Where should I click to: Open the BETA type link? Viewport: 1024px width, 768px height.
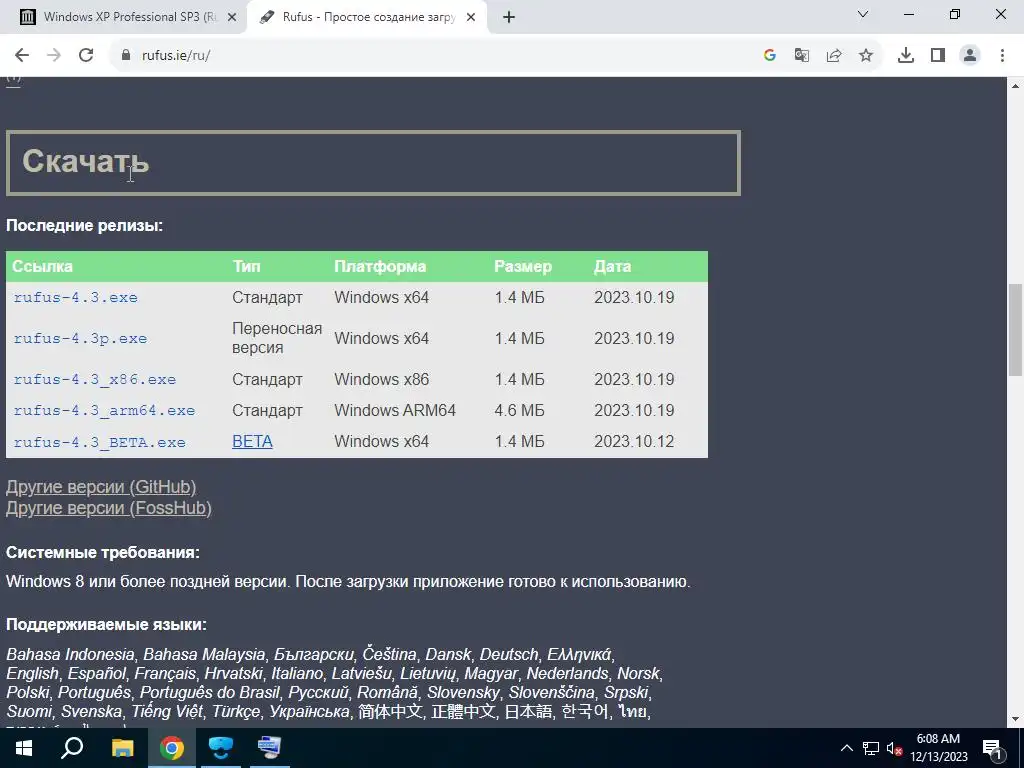252,441
